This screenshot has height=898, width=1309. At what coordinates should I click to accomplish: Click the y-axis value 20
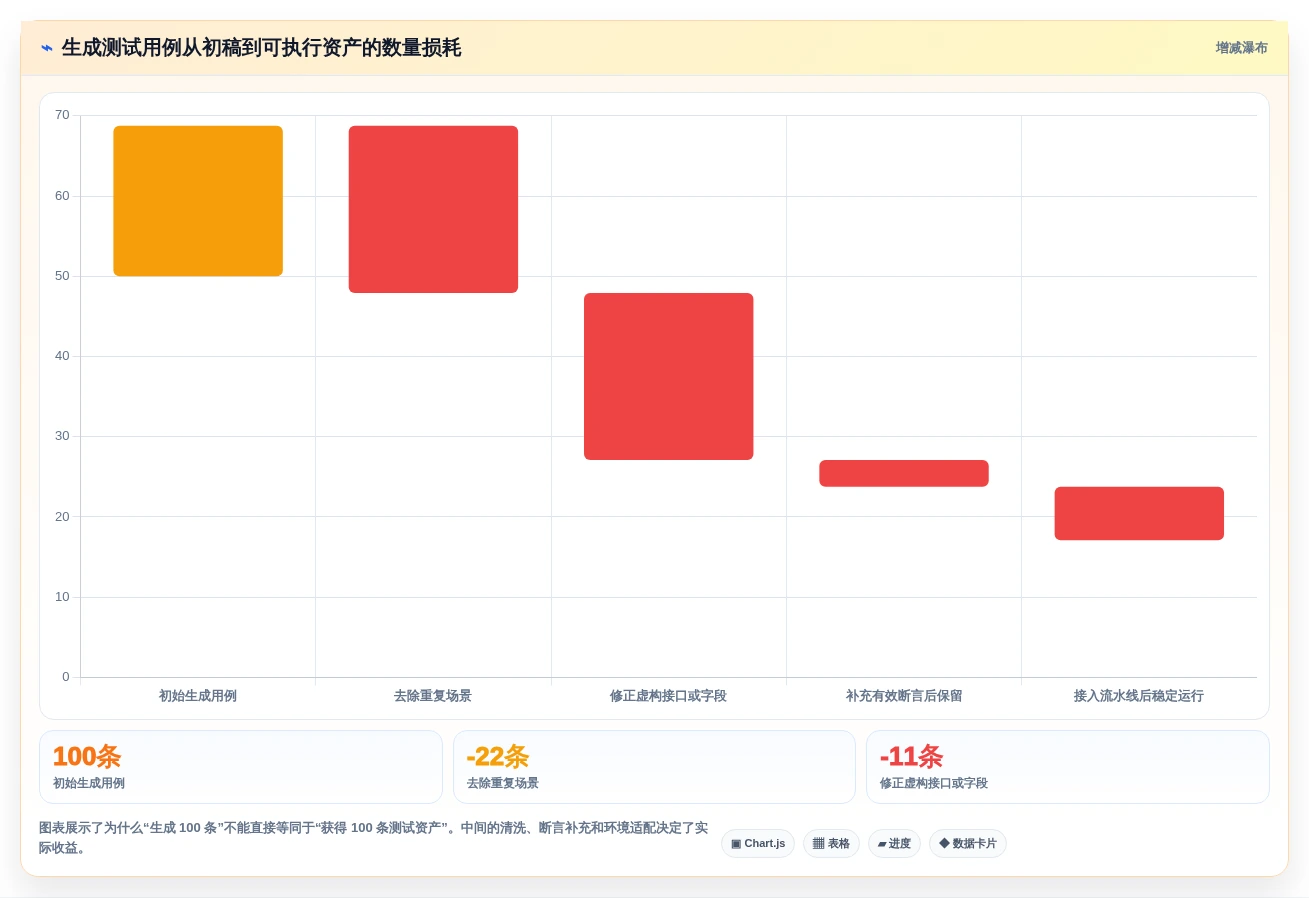(x=62, y=517)
